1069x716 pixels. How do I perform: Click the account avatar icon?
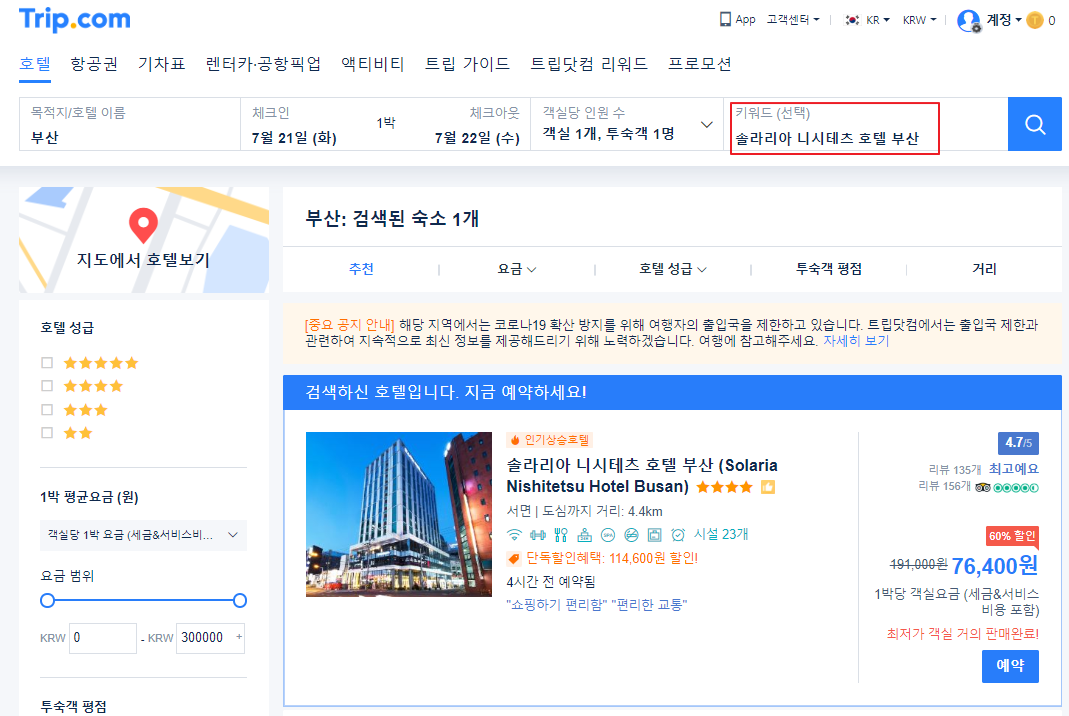(x=969, y=20)
